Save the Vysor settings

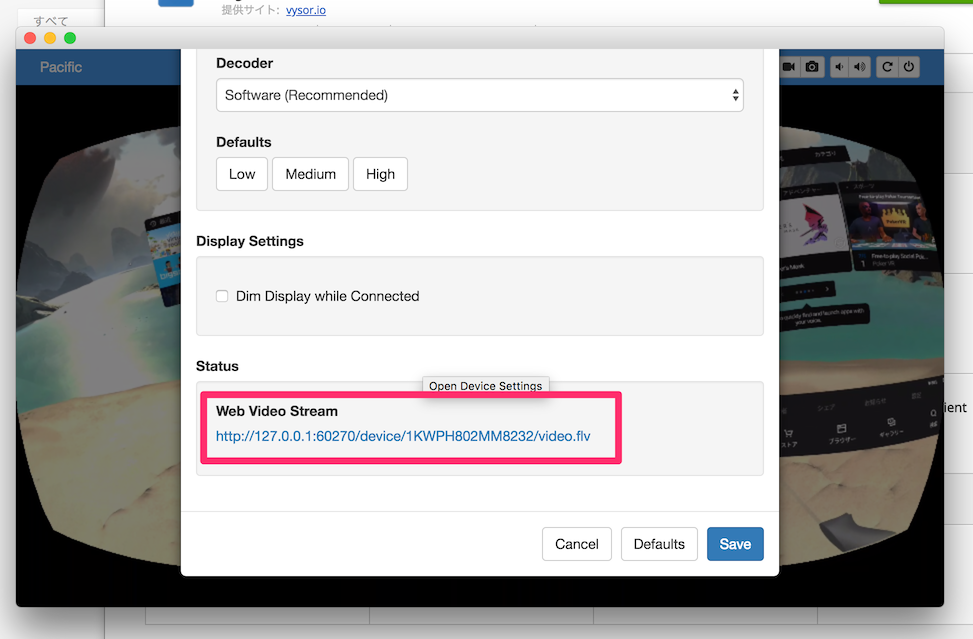point(735,544)
